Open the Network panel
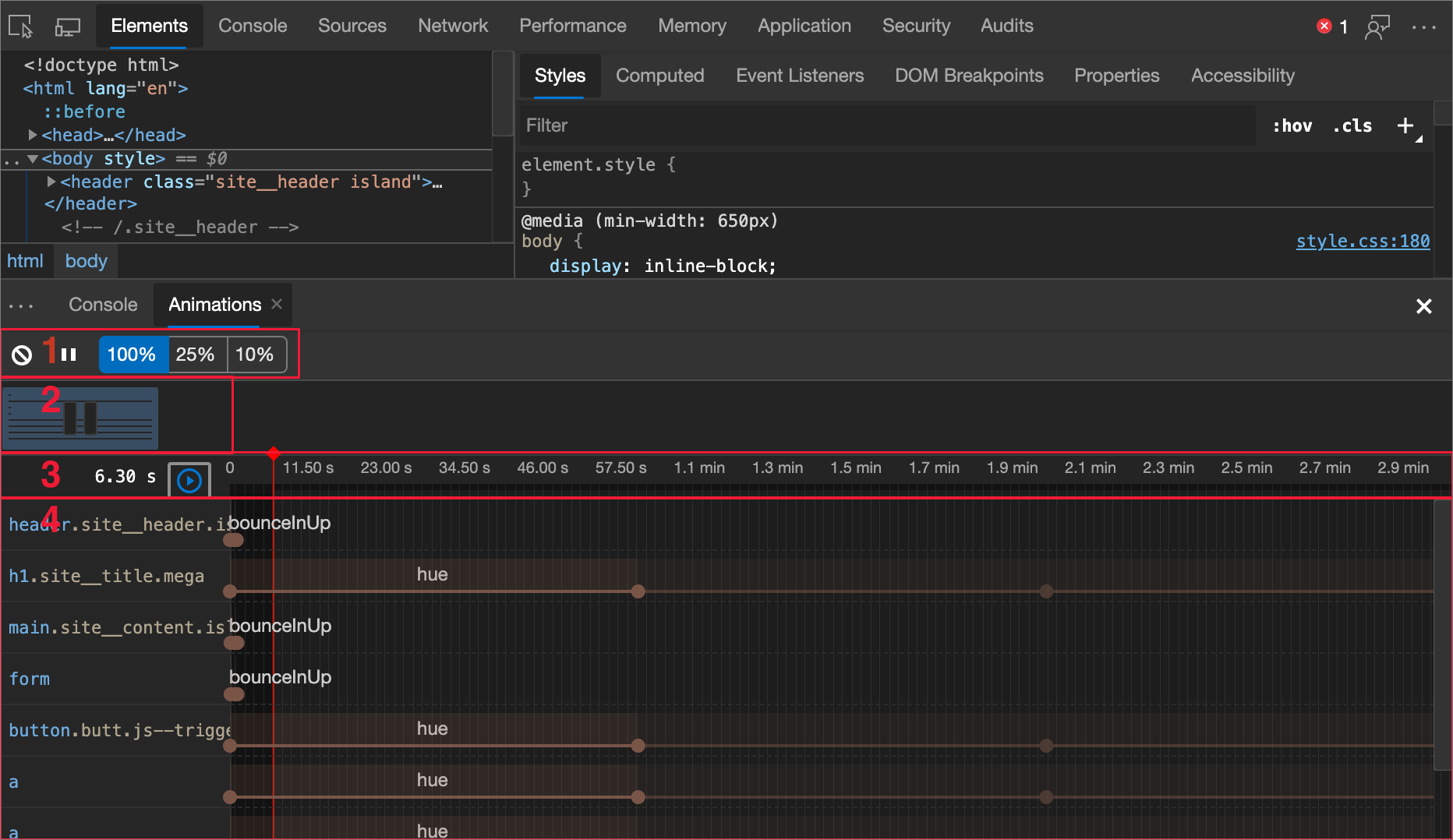 tap(453, 26)
